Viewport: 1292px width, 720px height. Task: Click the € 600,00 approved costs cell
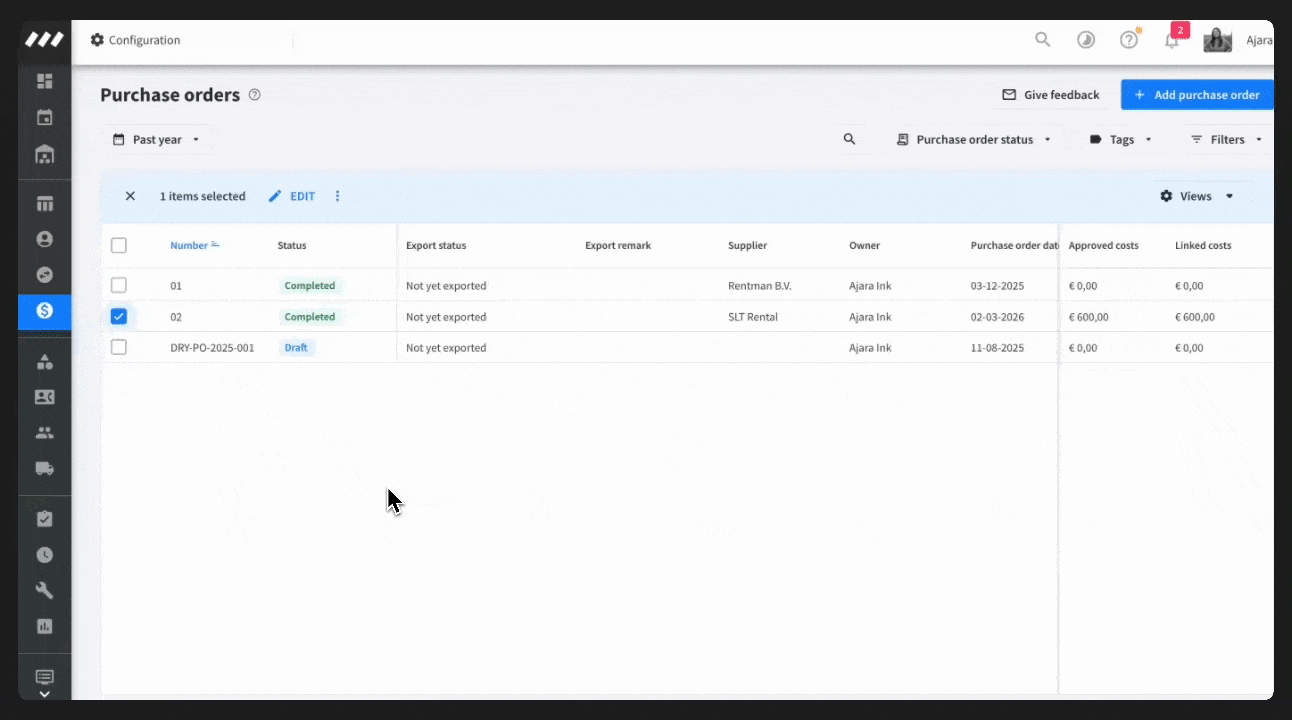coord(1089,317)
